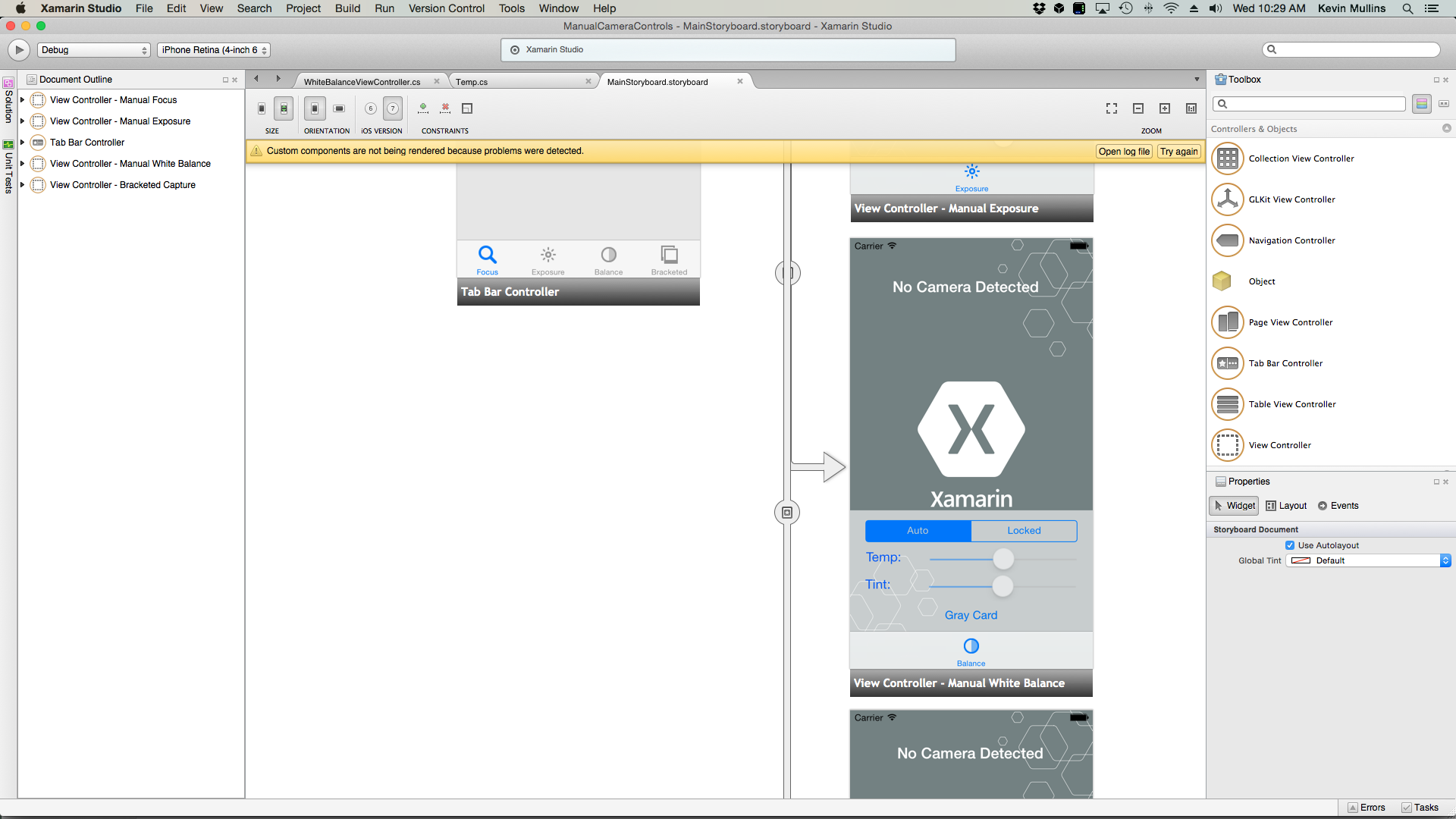Open the iPhone Retina device dropdown
The height and width of the screenshot is (819, 1456).
pos(213,49)
